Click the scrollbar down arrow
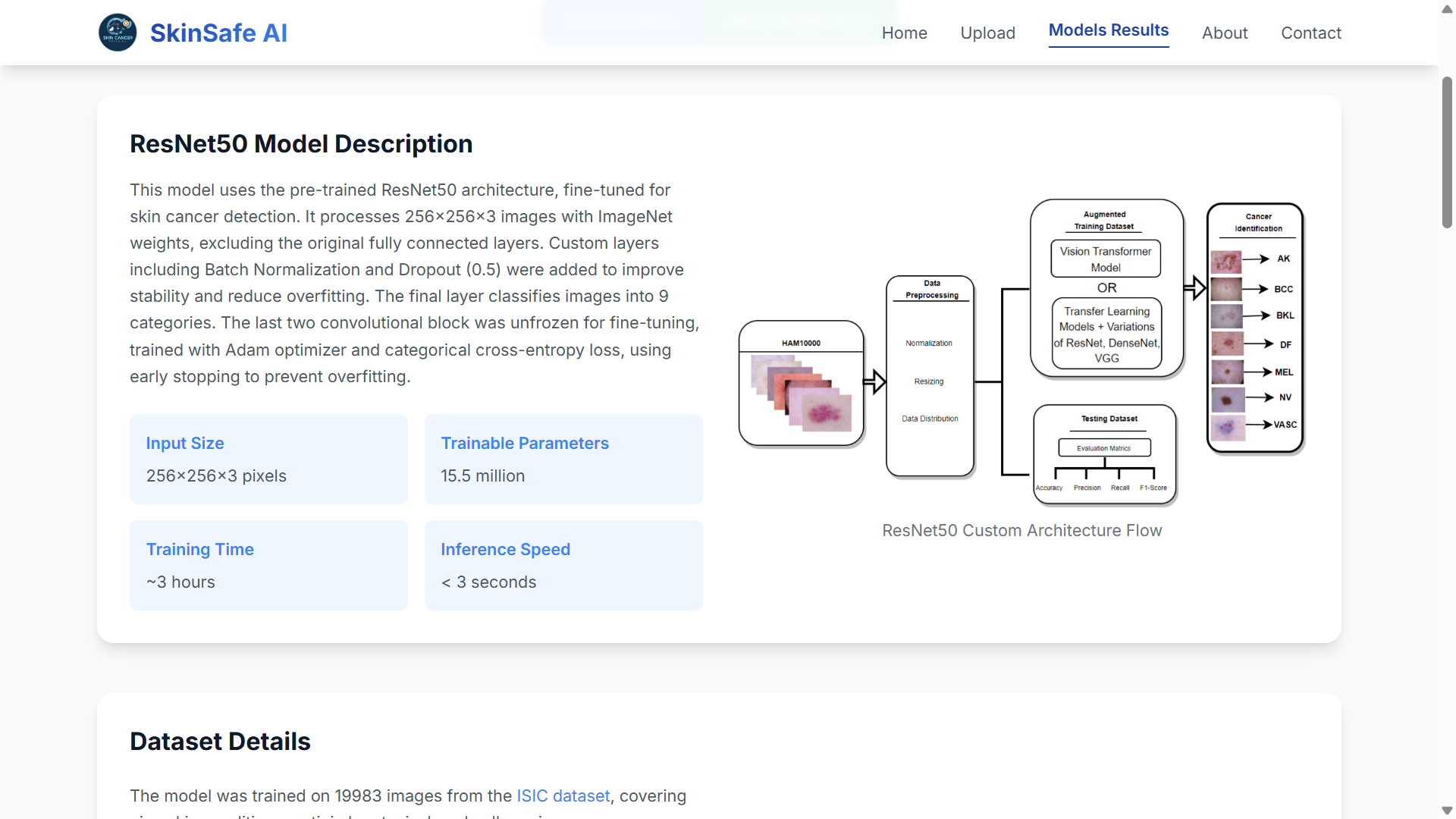Image resolution: width=1456 pixels, height=819 pixels. point(1447,810)
